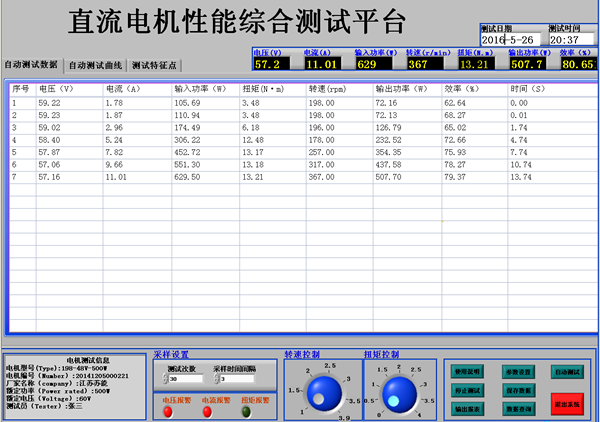Select row 7 in the data table
This screenshot has height=422, width=600.
[x=200, y=176]
